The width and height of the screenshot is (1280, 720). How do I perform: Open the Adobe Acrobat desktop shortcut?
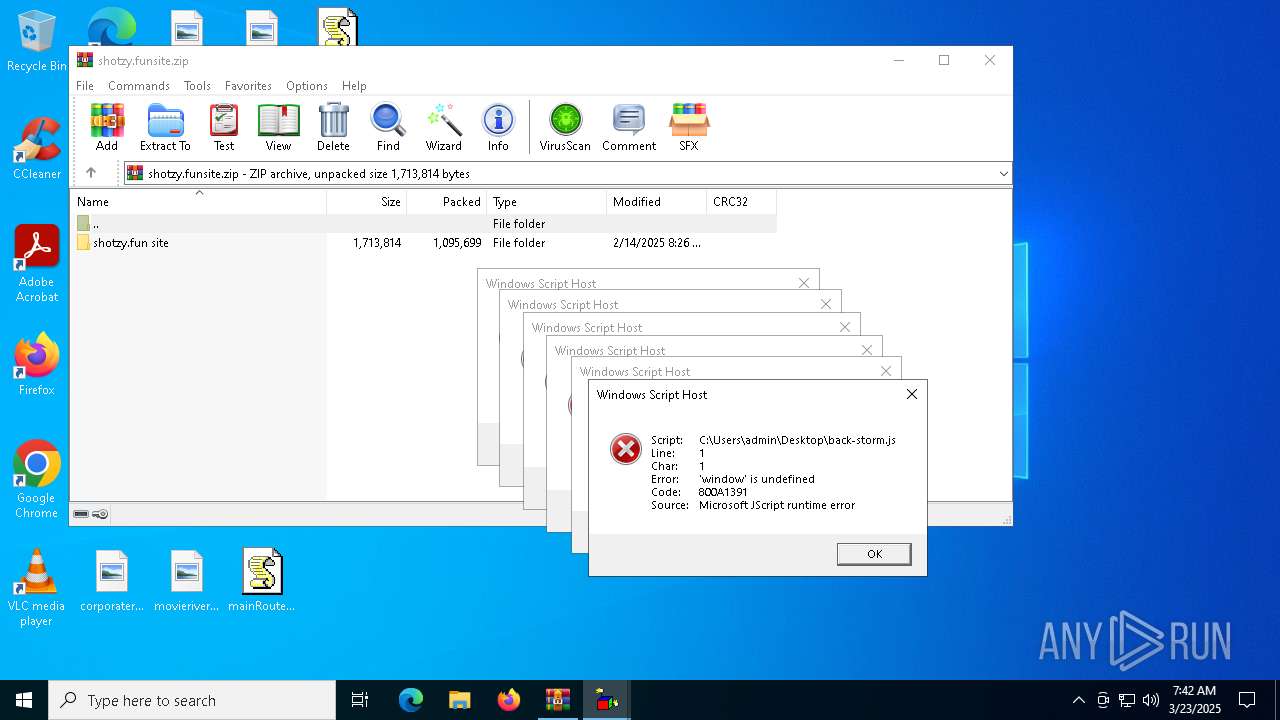(x=37, y=264)
